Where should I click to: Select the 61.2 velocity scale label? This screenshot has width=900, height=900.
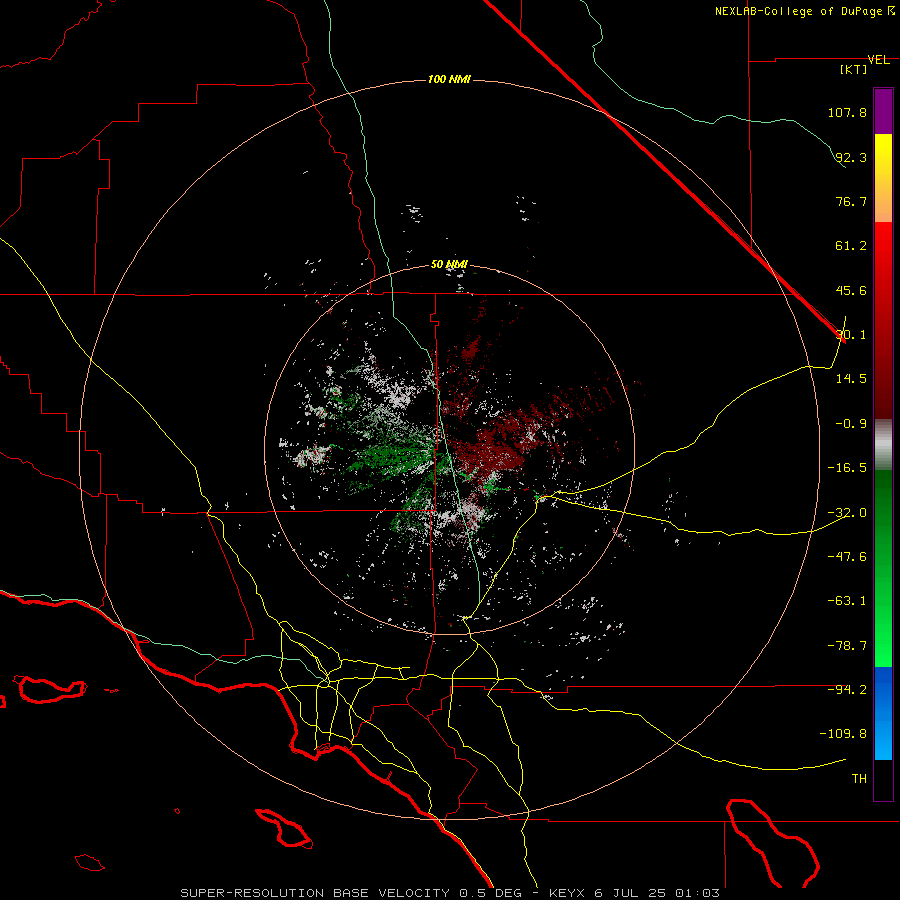851,246
